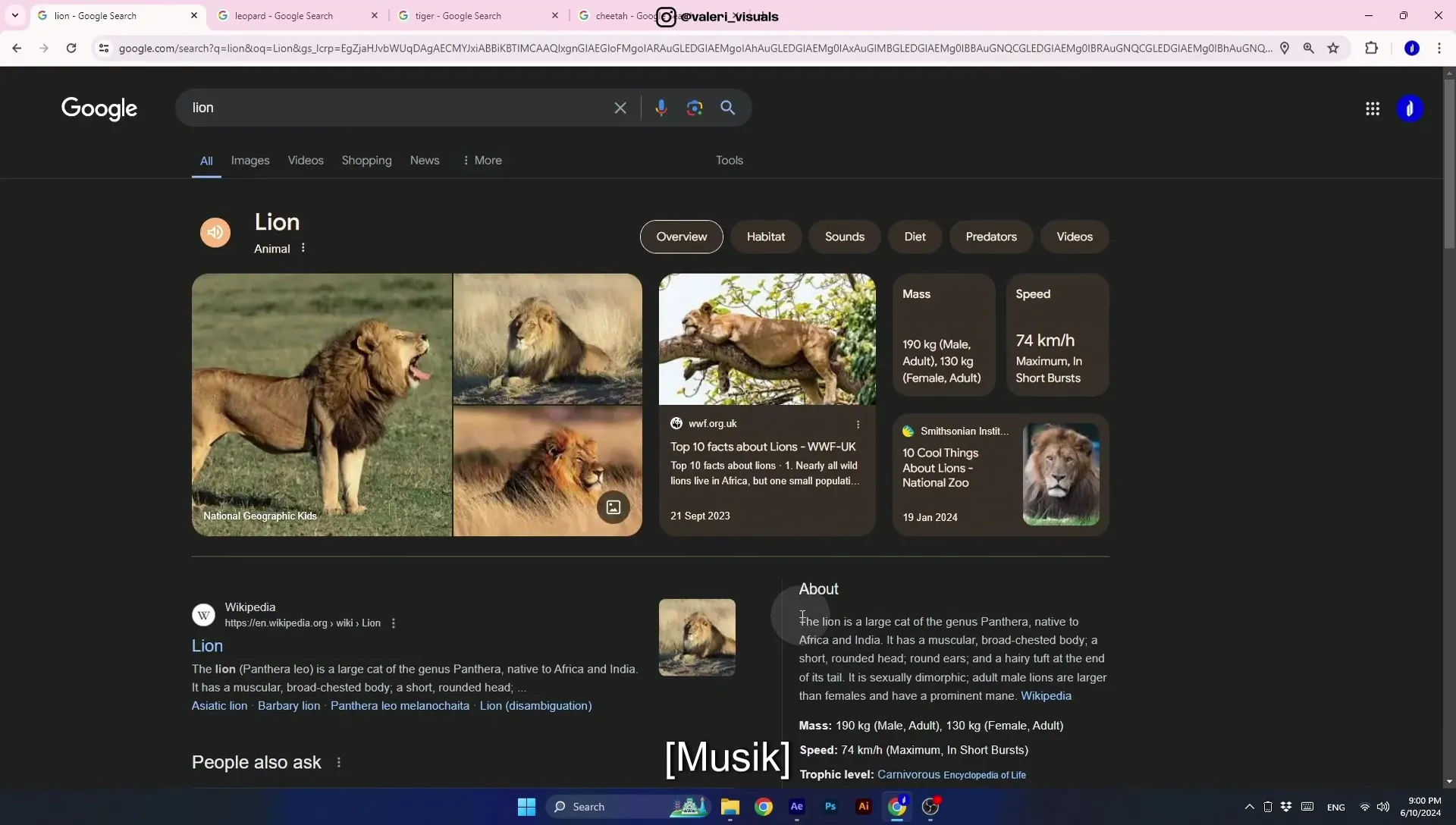
Task: Show hidden system tray icons
Action: [1250, 807]
